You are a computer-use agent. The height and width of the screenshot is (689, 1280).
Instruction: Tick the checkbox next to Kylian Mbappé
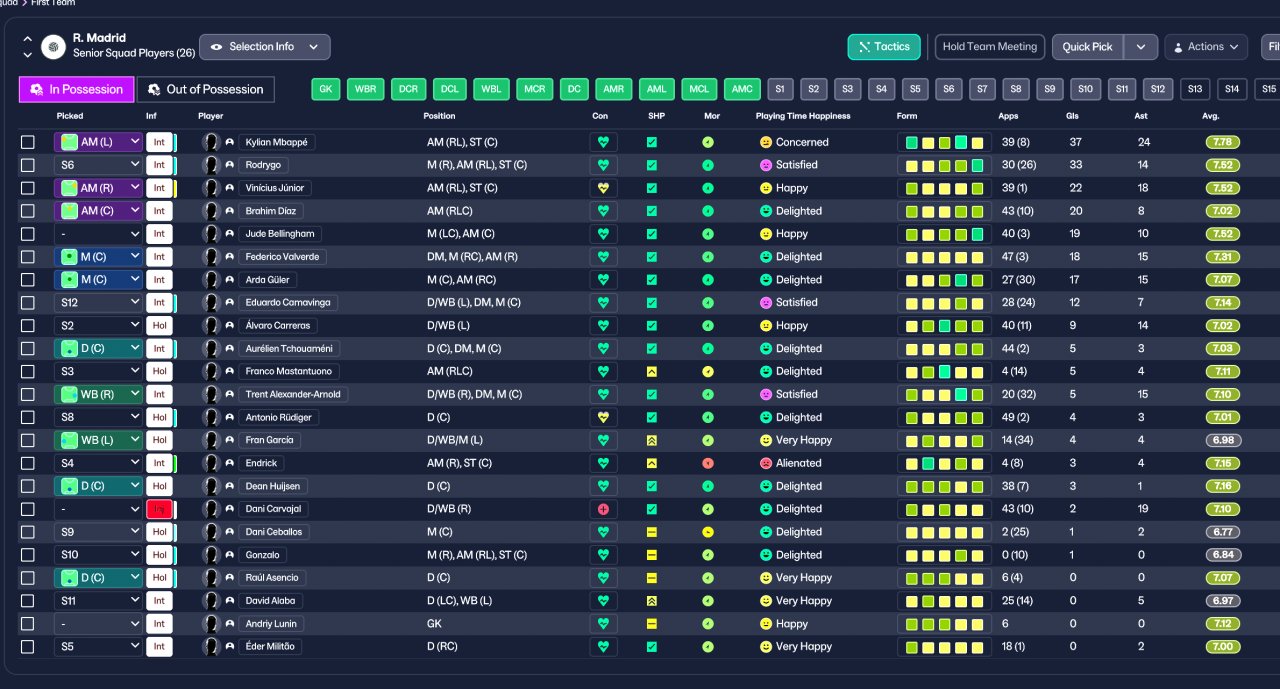(28, 142)
